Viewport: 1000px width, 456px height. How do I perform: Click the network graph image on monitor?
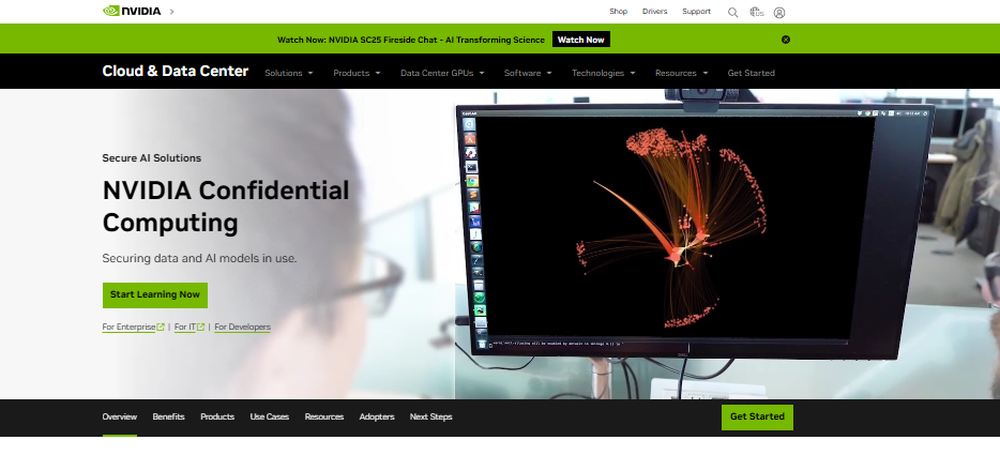pos(671,228)
